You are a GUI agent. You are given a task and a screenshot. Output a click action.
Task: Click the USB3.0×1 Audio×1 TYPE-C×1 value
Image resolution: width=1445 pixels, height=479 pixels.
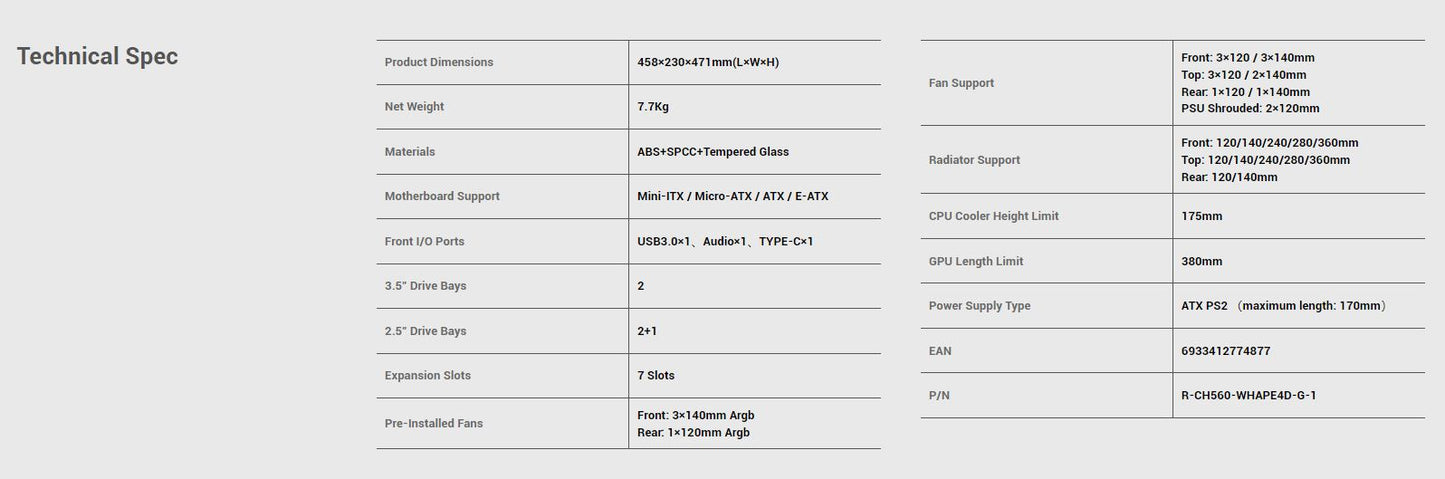coord(725,241)
